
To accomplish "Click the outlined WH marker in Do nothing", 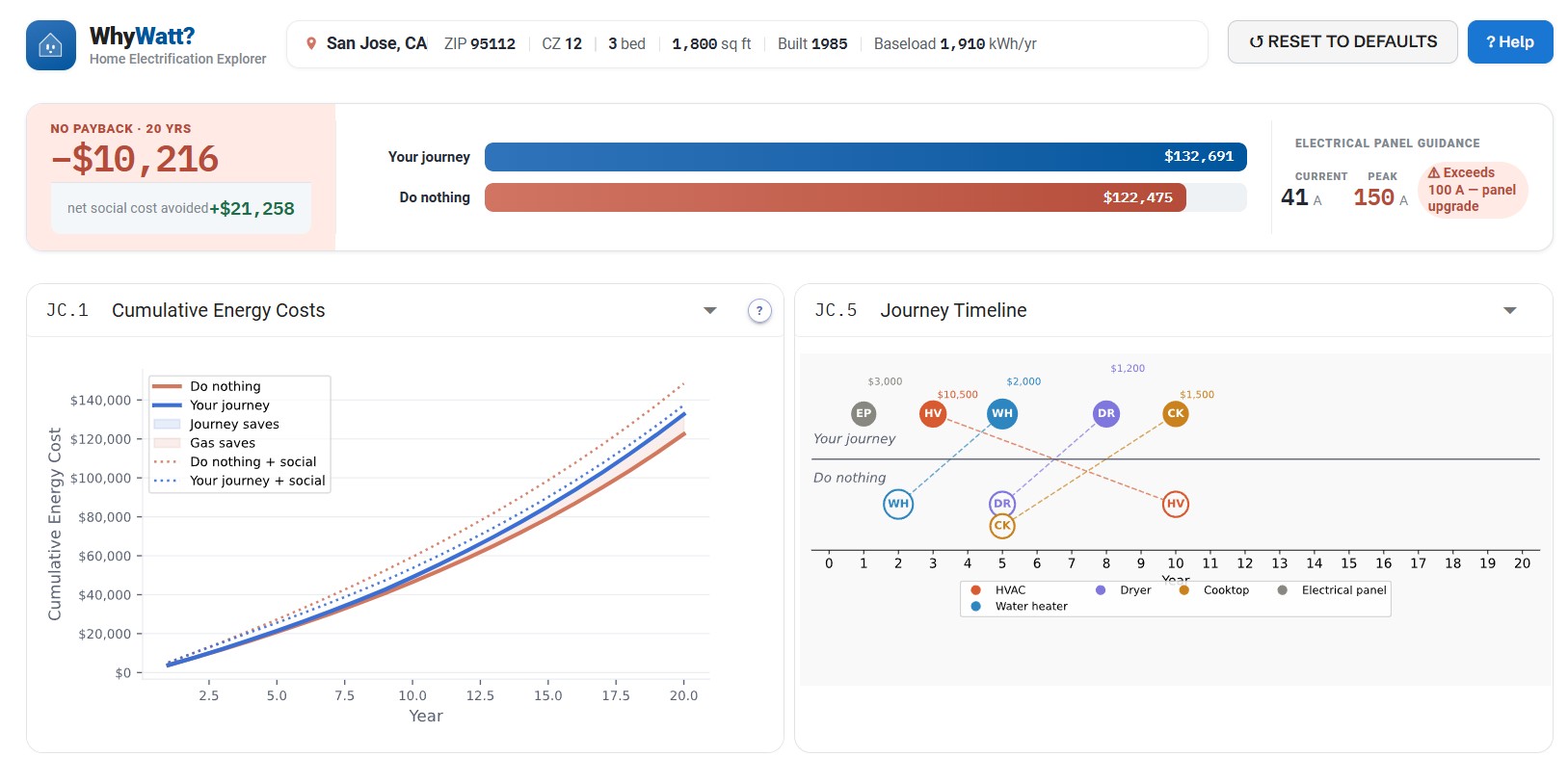I will pyautogui.click(x=898, y=504).
